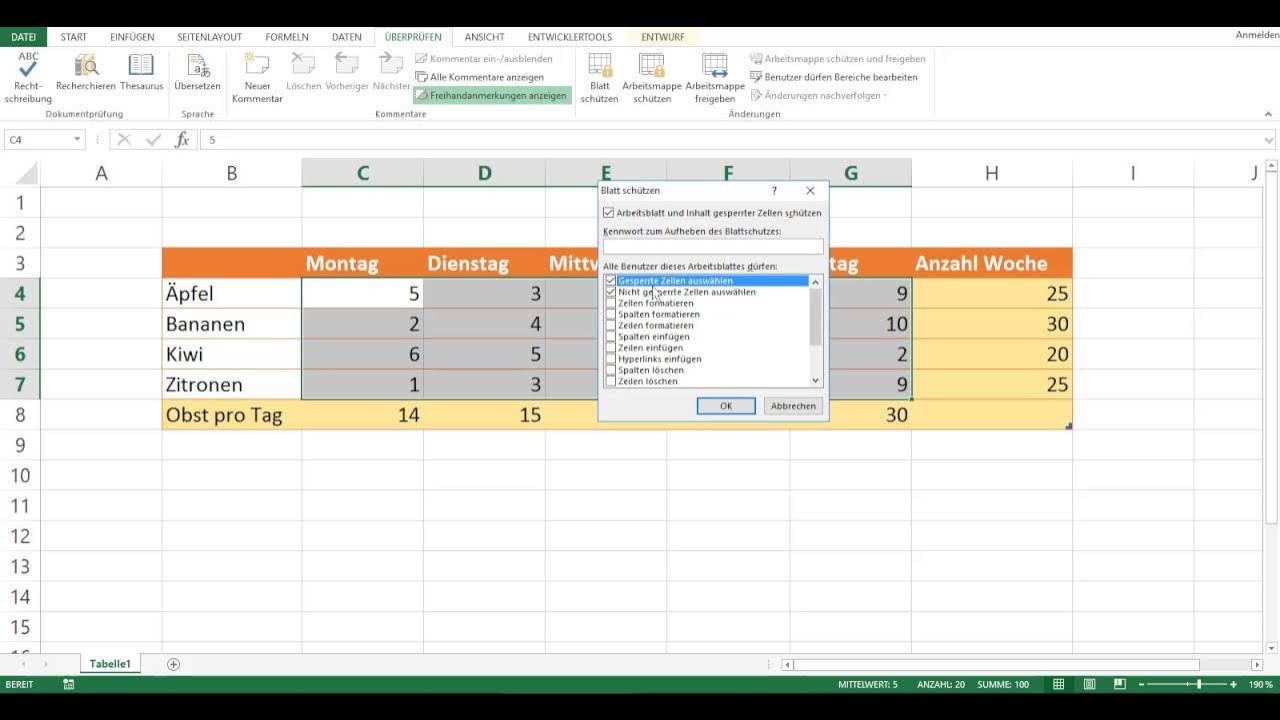This screenshot has width=1280, height=720.
Task: Open the EINFÜGEN tab
Action: pyautogui.click(x=132, y=37)
